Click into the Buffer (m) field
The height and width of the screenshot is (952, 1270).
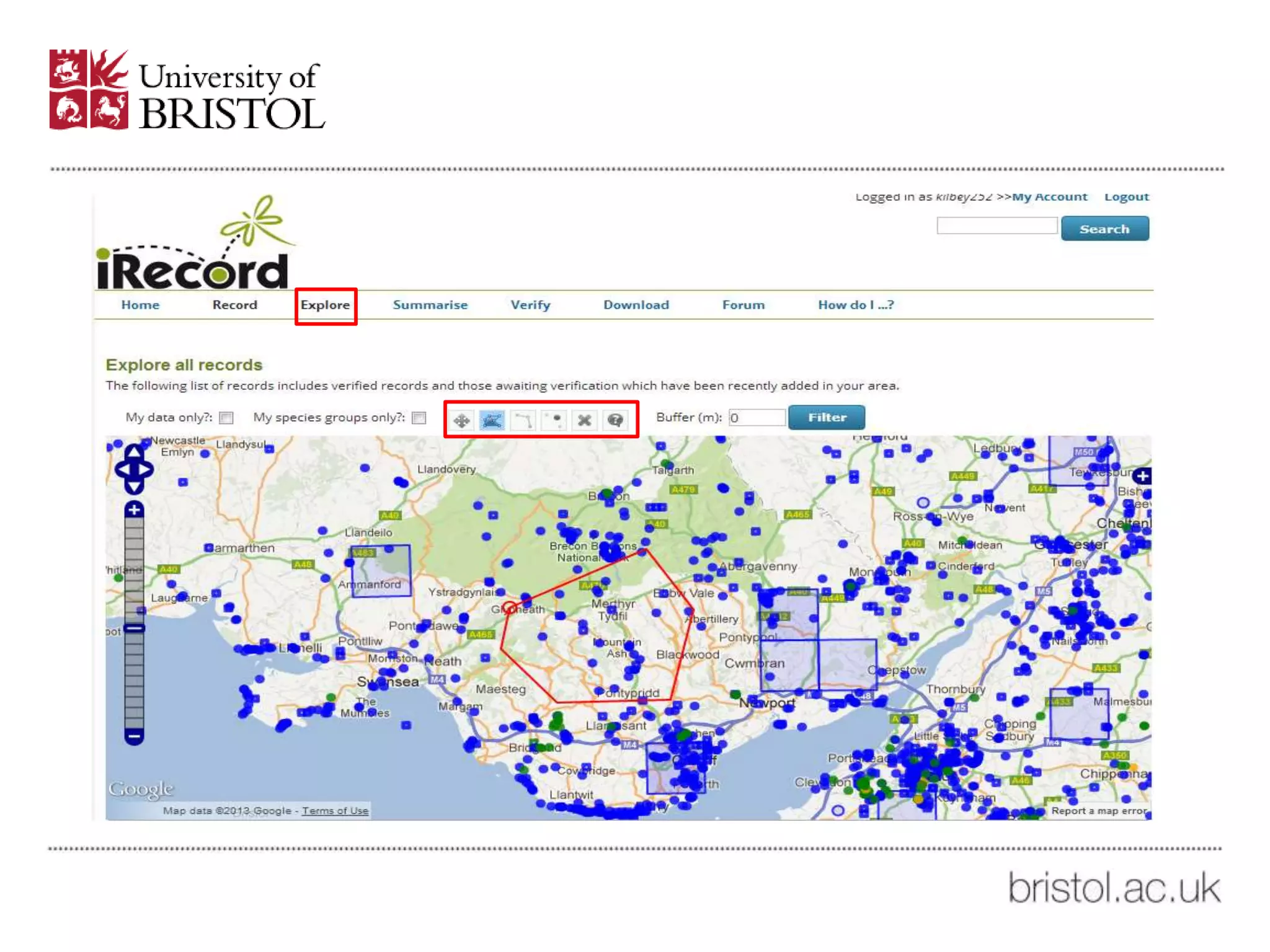click(757, 418)
